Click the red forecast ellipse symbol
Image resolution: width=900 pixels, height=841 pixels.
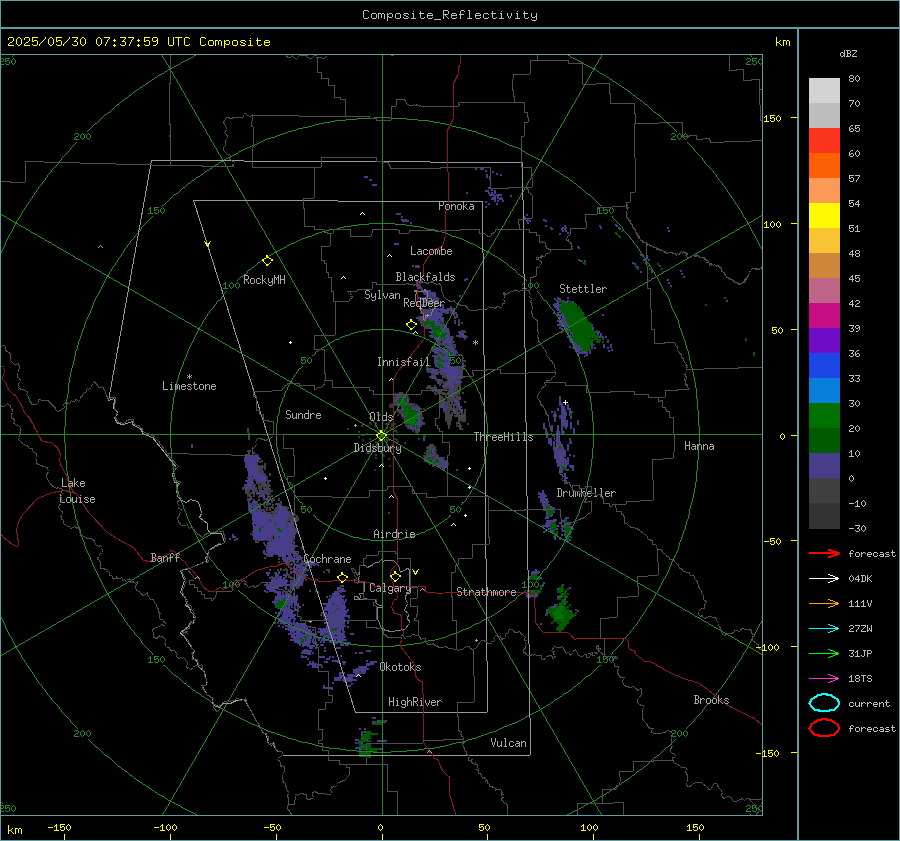point(824,728)
